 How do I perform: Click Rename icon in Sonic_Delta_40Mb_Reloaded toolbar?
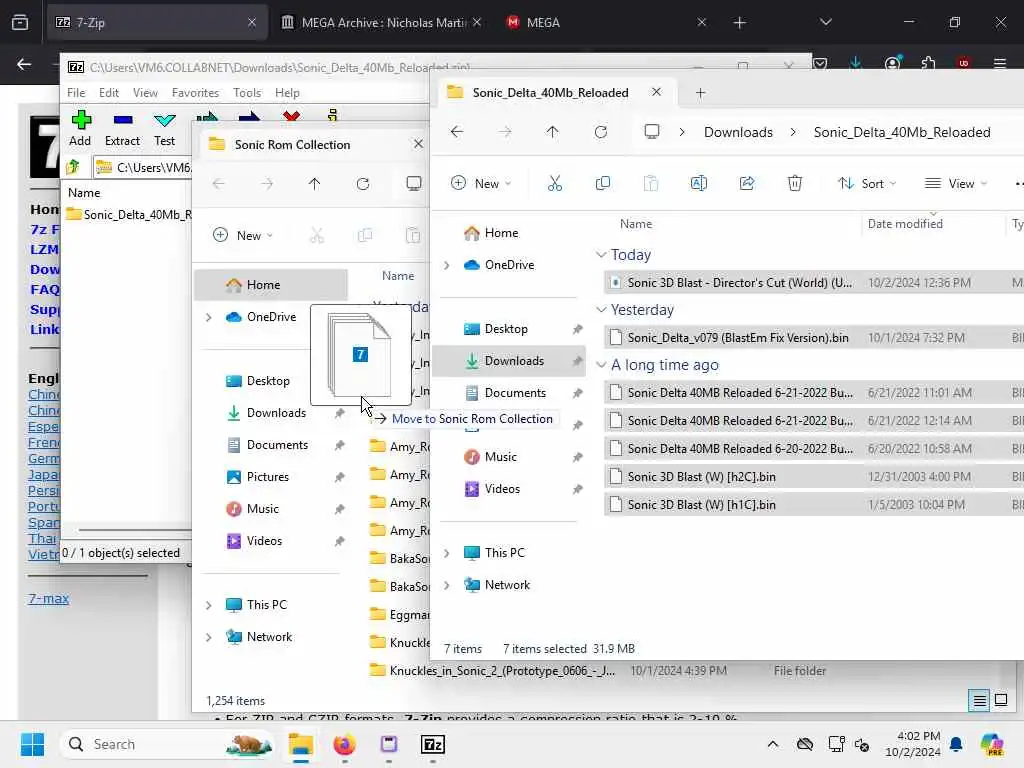tap(699, 184)
